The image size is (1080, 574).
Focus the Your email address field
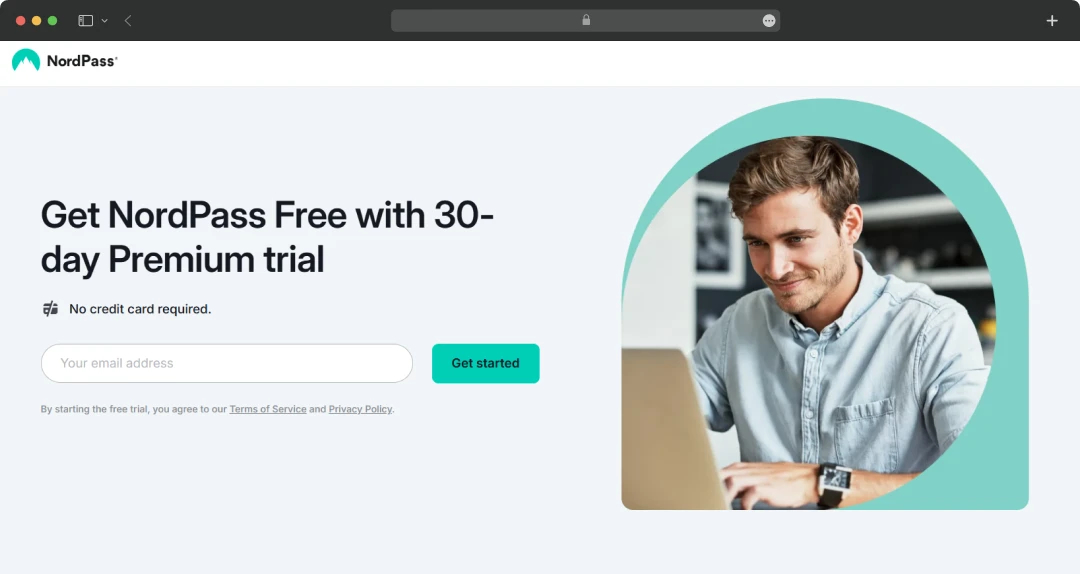point(227,363)
